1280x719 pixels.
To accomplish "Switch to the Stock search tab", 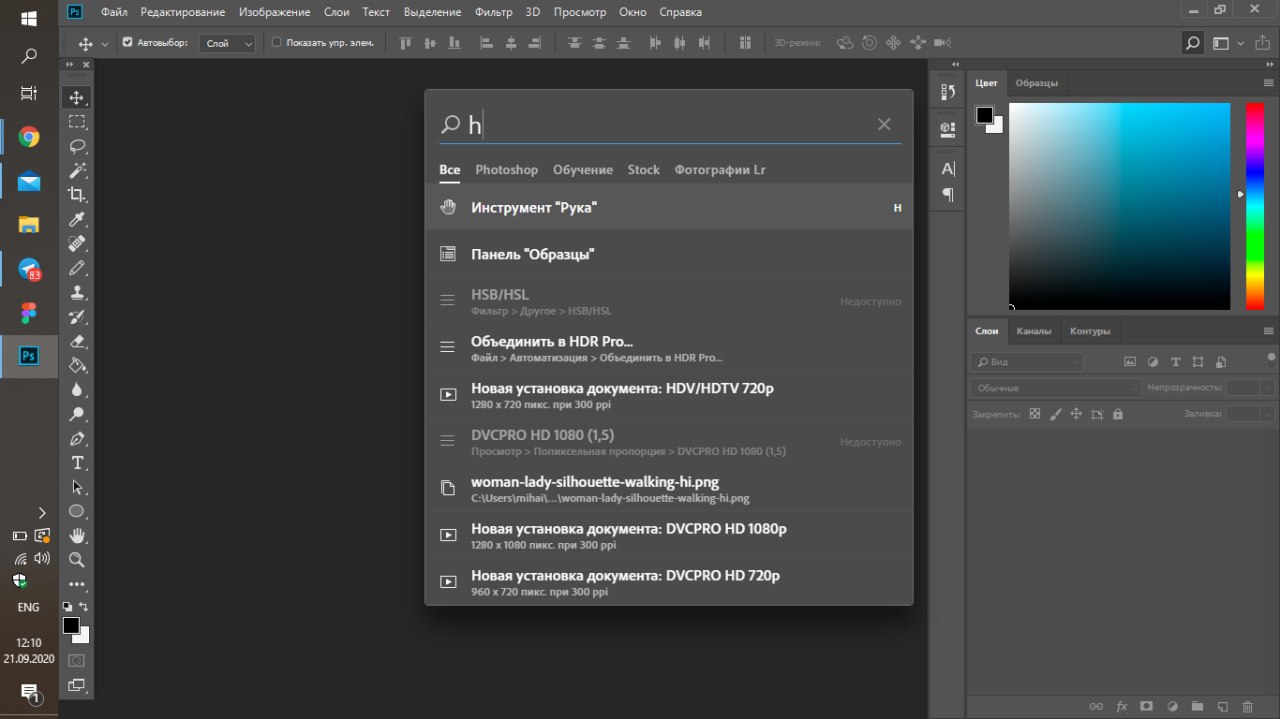I will tap(643, 170).
